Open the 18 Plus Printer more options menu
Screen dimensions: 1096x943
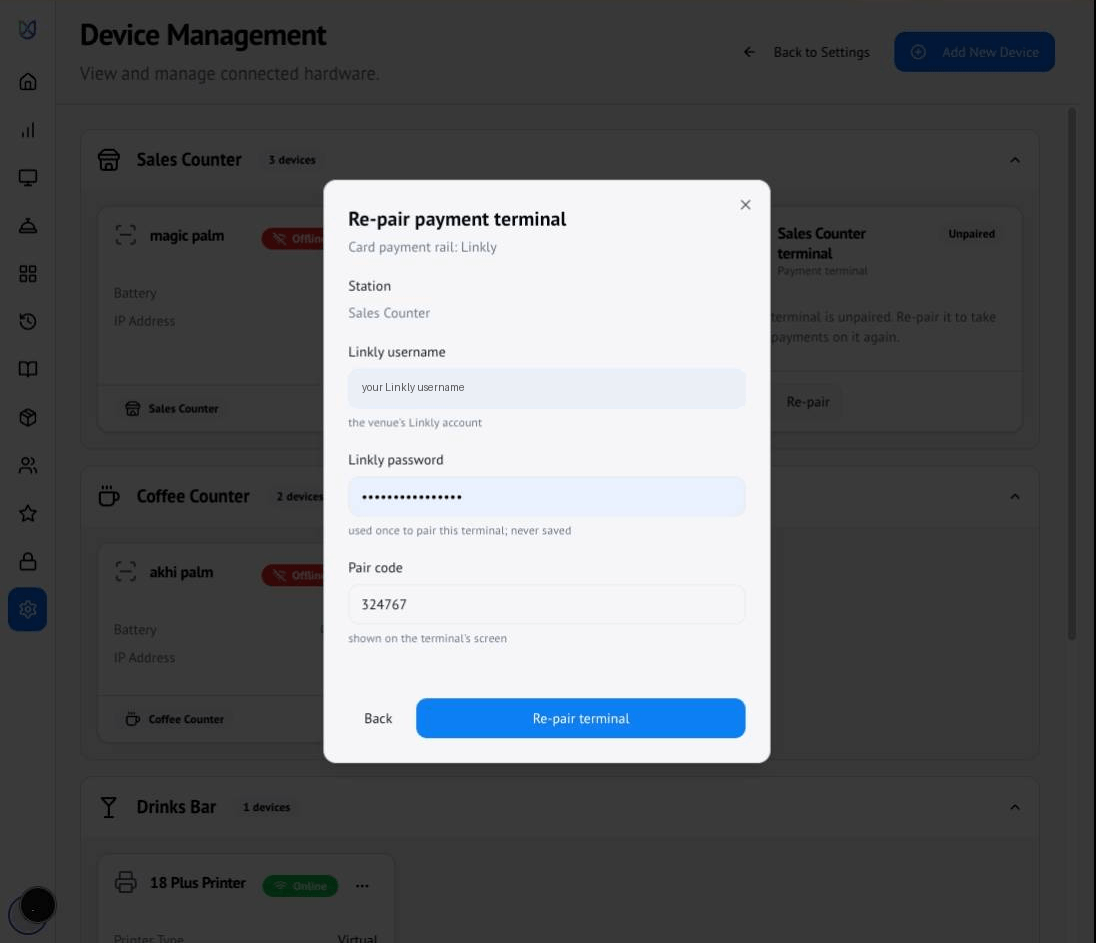pos(362,886)
